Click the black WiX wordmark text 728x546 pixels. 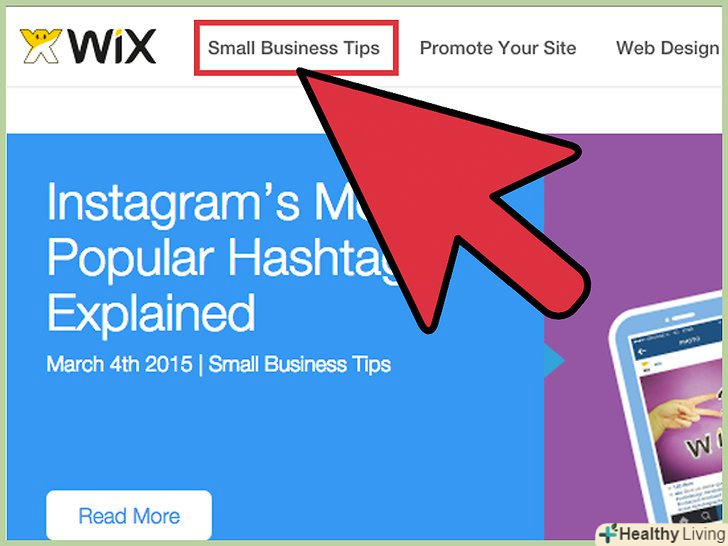click(112, 46)
